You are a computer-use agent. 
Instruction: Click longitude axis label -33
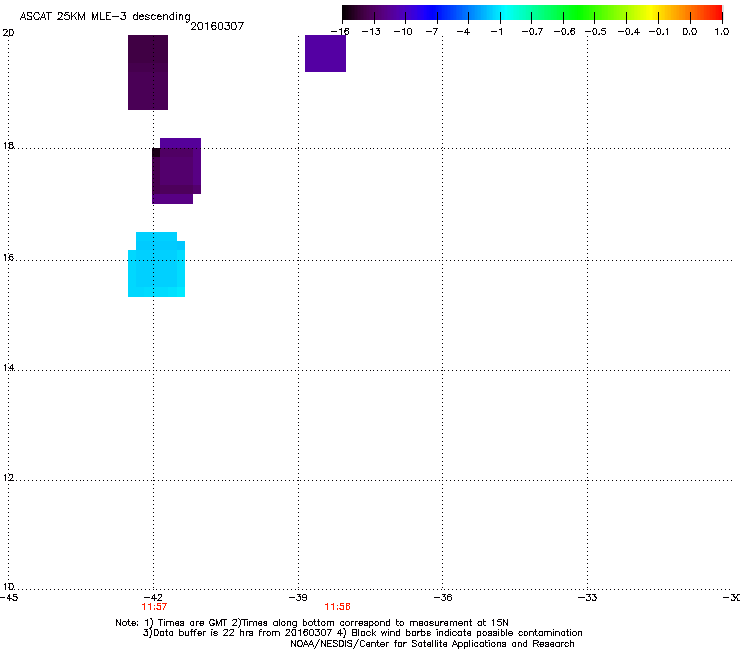coord(588,597)
